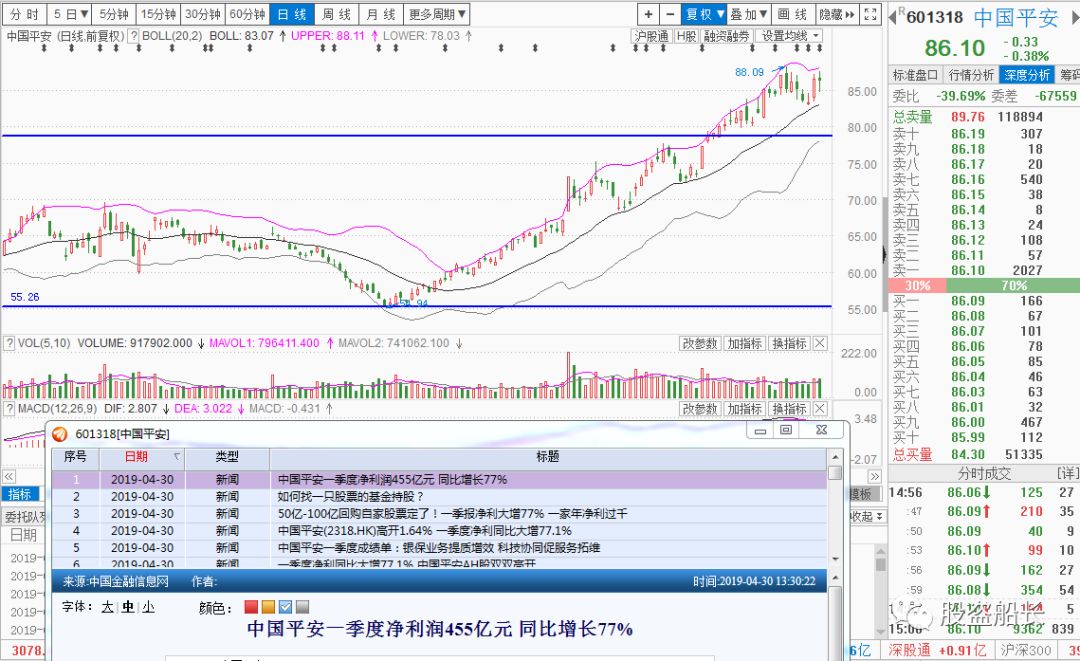
Task: Click 换指标 on VOL panel
Action: [789, 344]
